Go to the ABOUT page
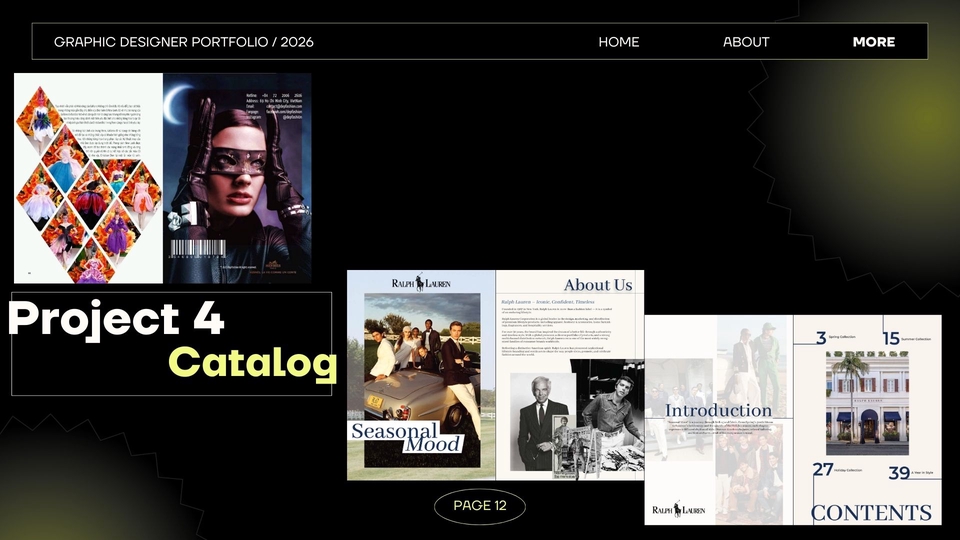The image size is (960, 540). pos(746,42)
